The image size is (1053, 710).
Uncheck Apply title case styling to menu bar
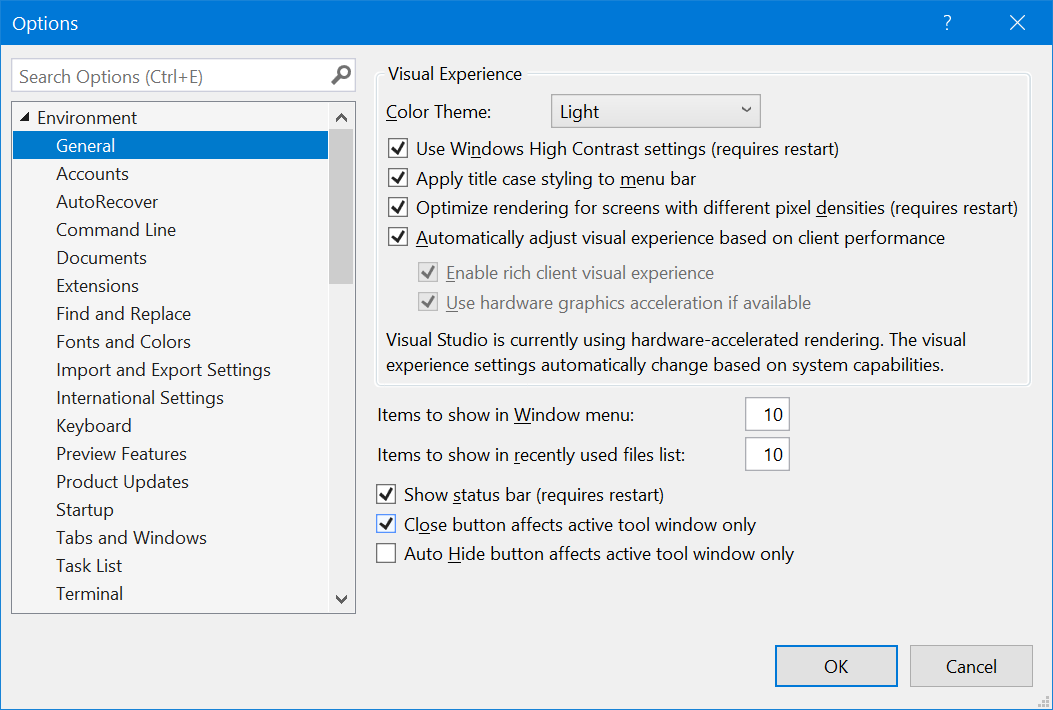coord(398,179)
